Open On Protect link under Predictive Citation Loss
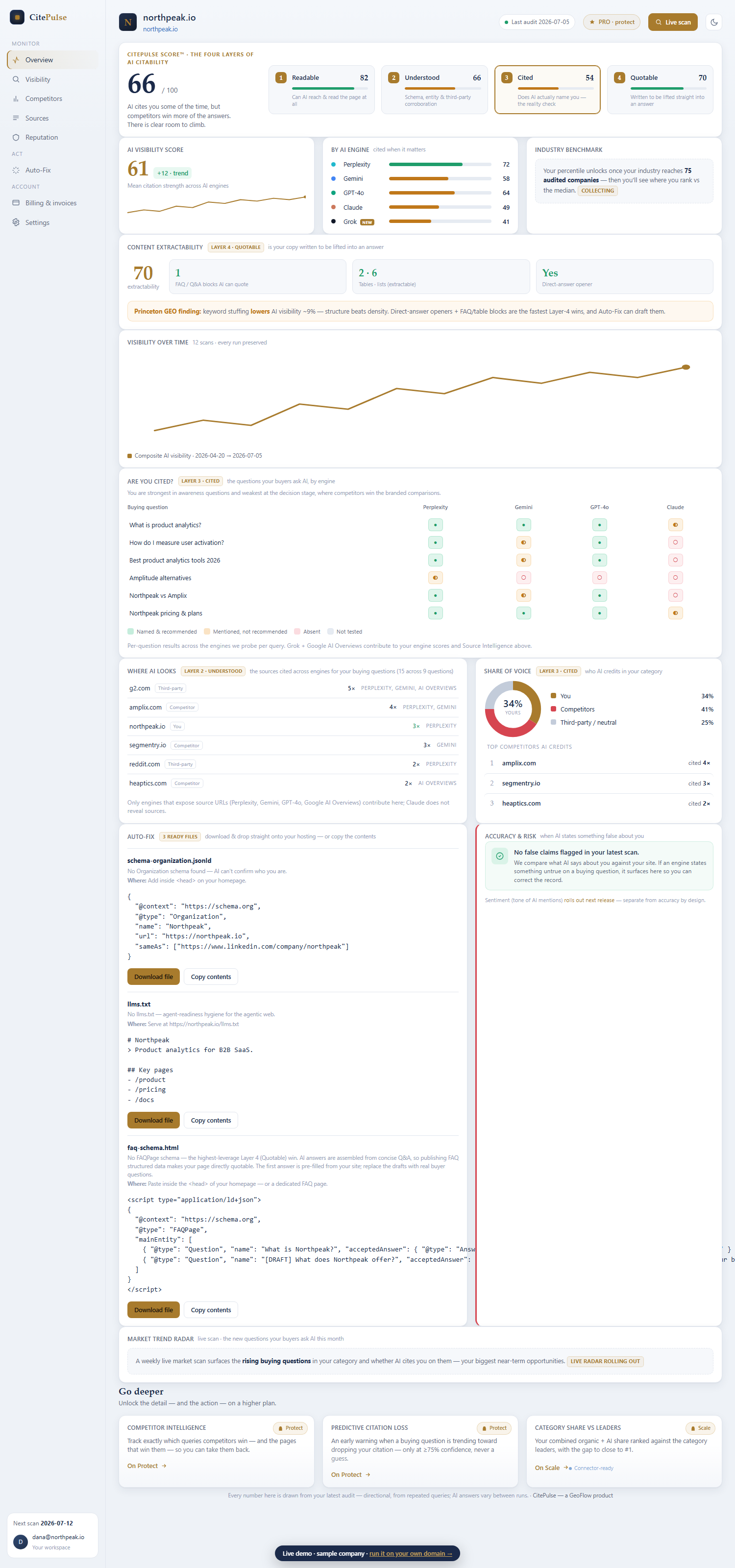Screen dimensions: 735x1568 coord(350,1474)
